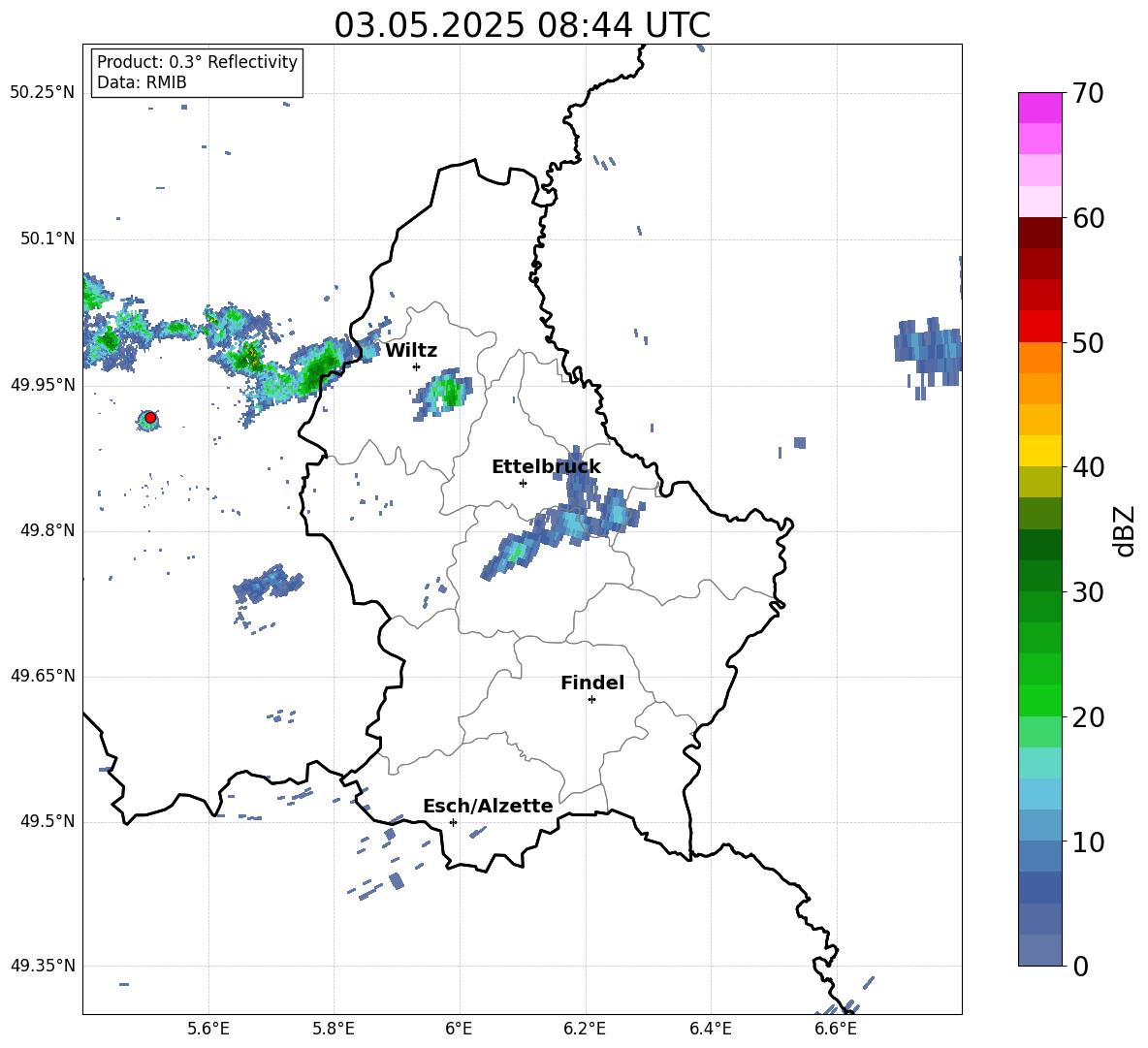Click the Ettelbruck station cross marker

tap(523, 483)
